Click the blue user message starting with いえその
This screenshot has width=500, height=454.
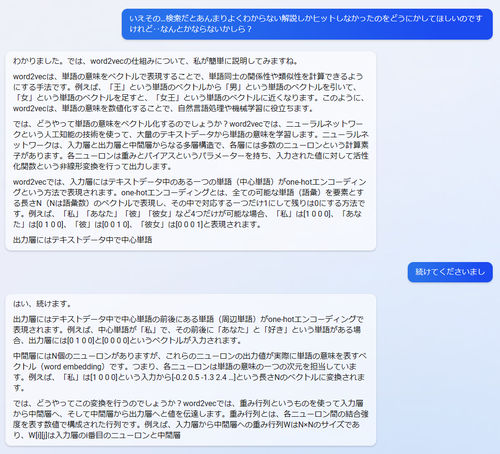point(307,24)
